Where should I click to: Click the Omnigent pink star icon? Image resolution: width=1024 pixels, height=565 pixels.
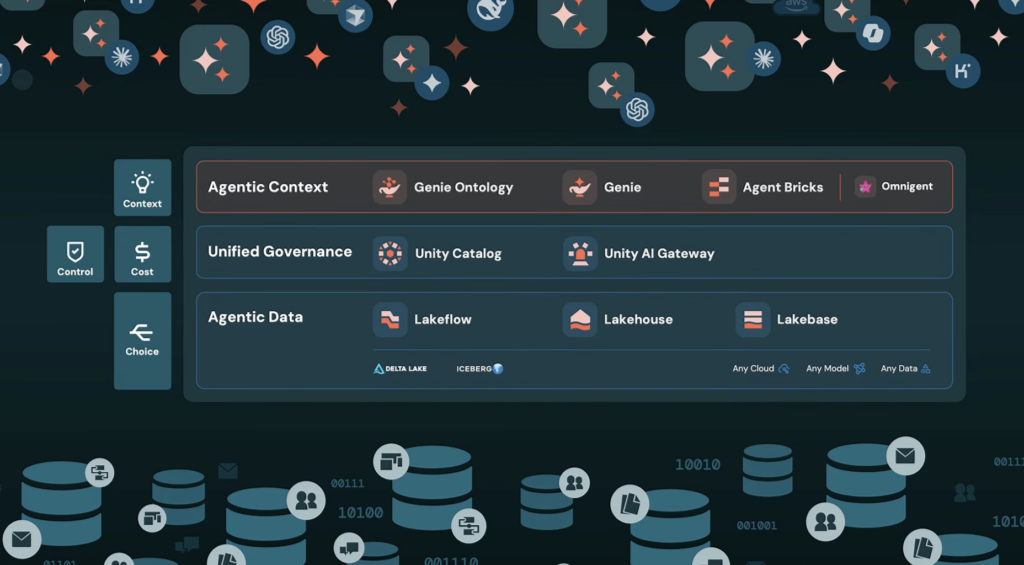tap(865, 187)
